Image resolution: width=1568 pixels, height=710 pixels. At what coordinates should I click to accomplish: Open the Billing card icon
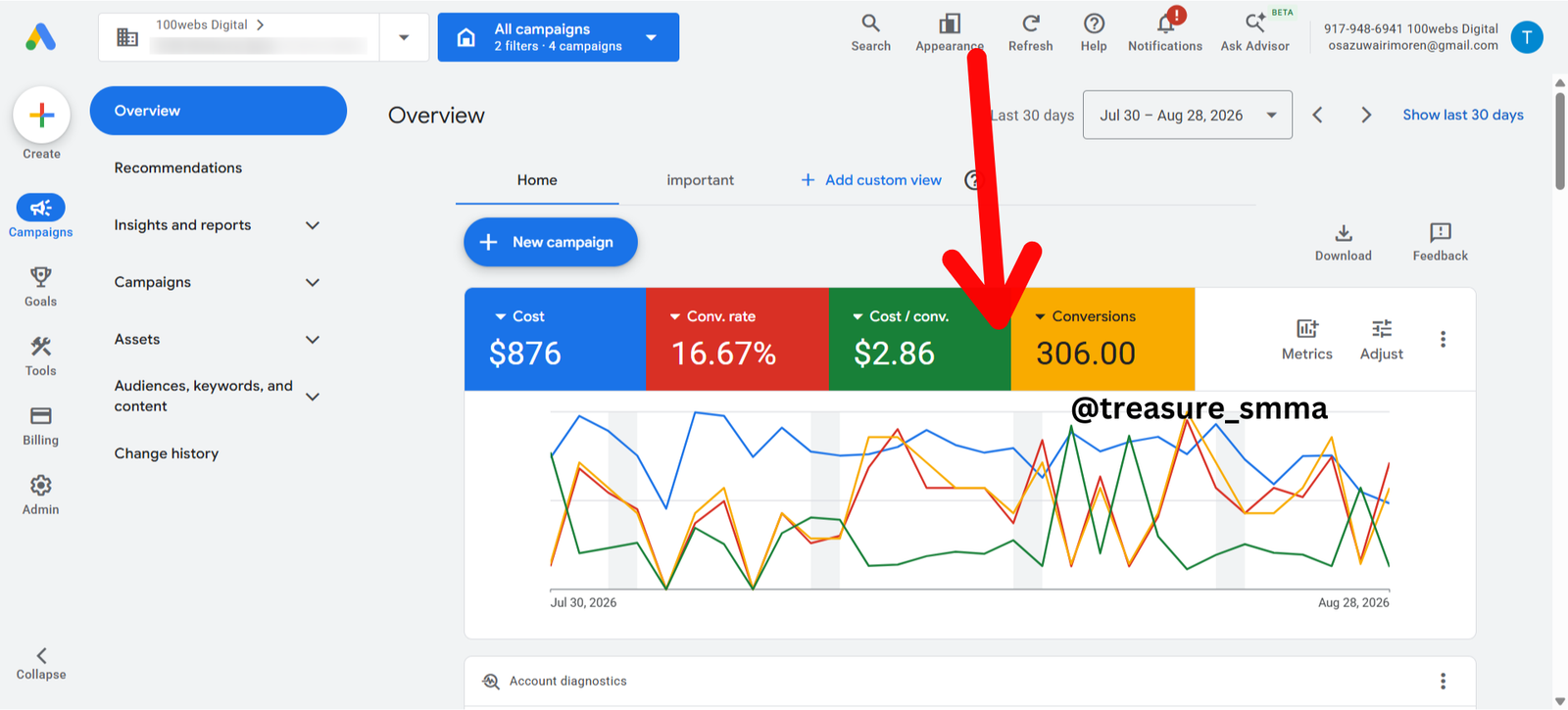pos(40,416)
